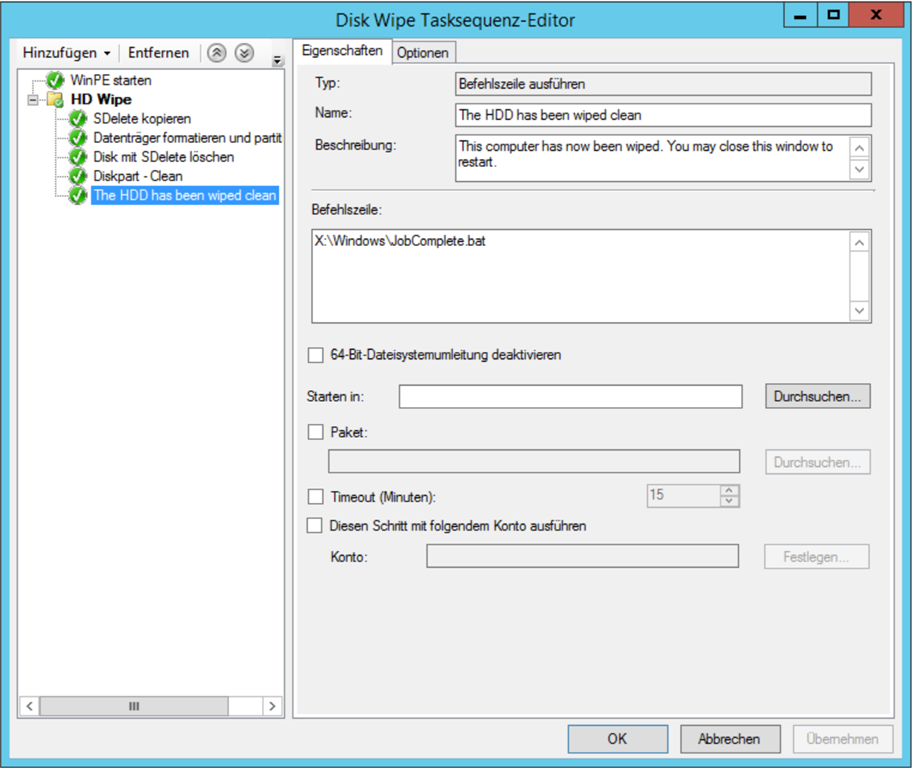Select the Eigenschaften tab
This screenshot has width=912, height=768.
tap(341, 51)
